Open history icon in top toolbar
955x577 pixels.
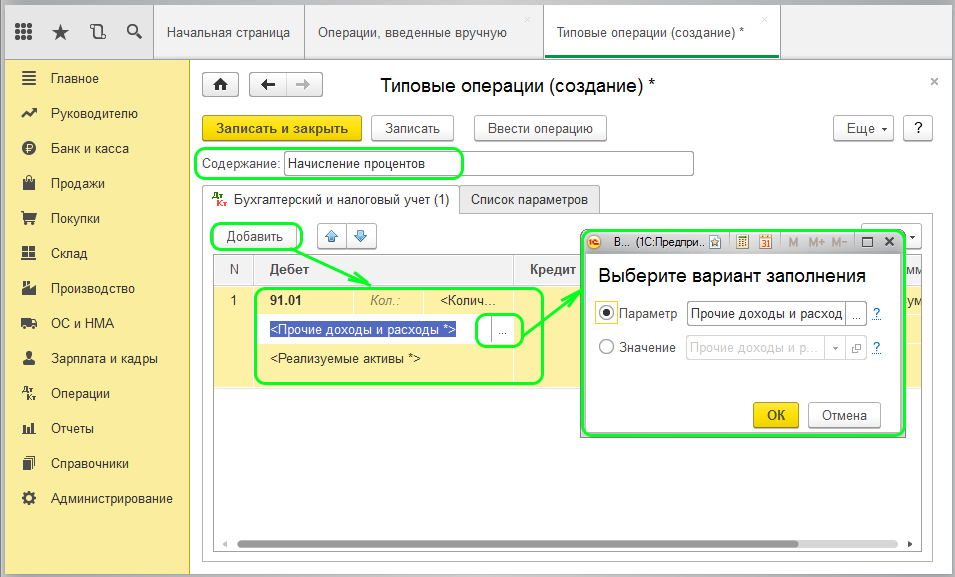coord(97,32)
